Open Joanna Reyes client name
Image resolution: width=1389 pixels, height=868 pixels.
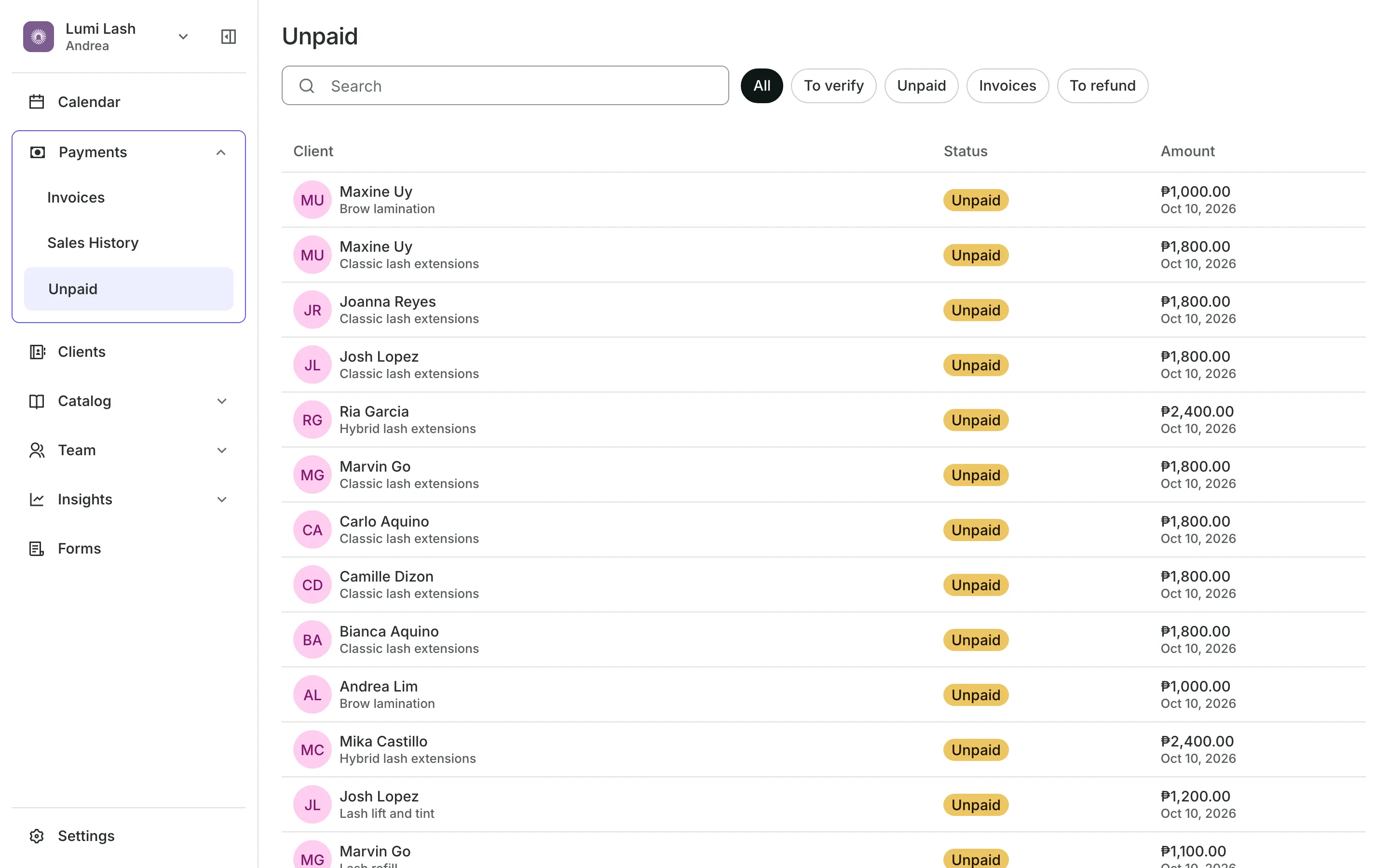[x=387, y=301]
